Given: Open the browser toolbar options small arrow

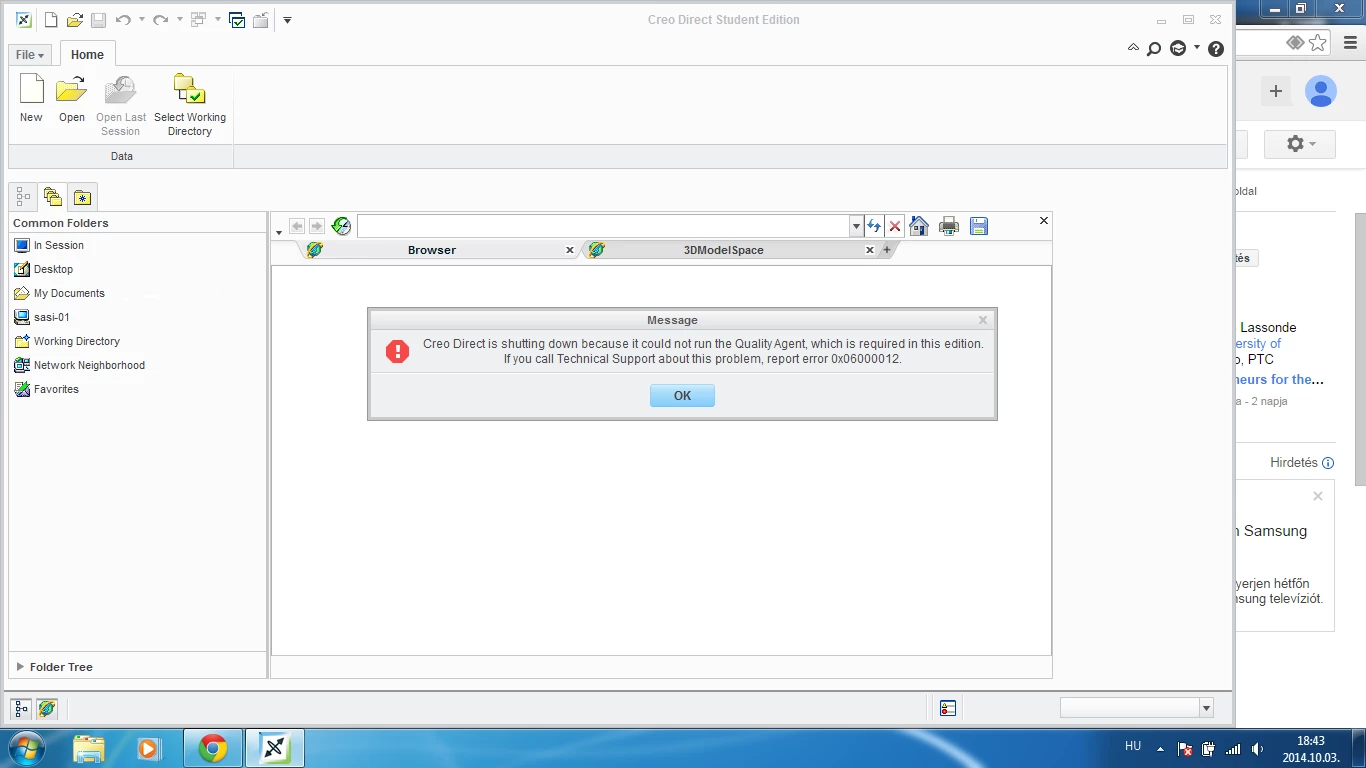Looking at the screenshot, I should click(x=279, y=233).
